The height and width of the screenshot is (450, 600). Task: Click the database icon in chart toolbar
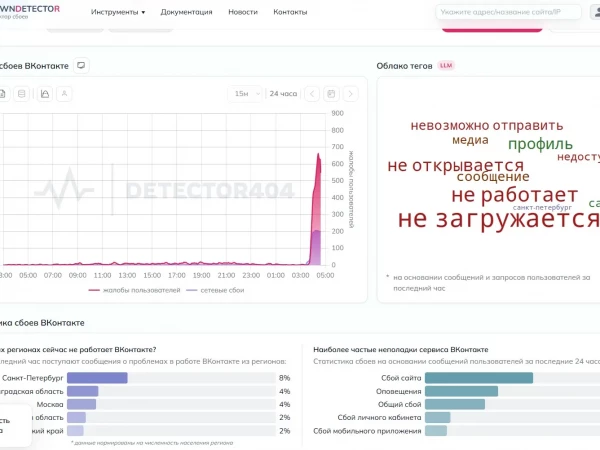coord(21,94)
